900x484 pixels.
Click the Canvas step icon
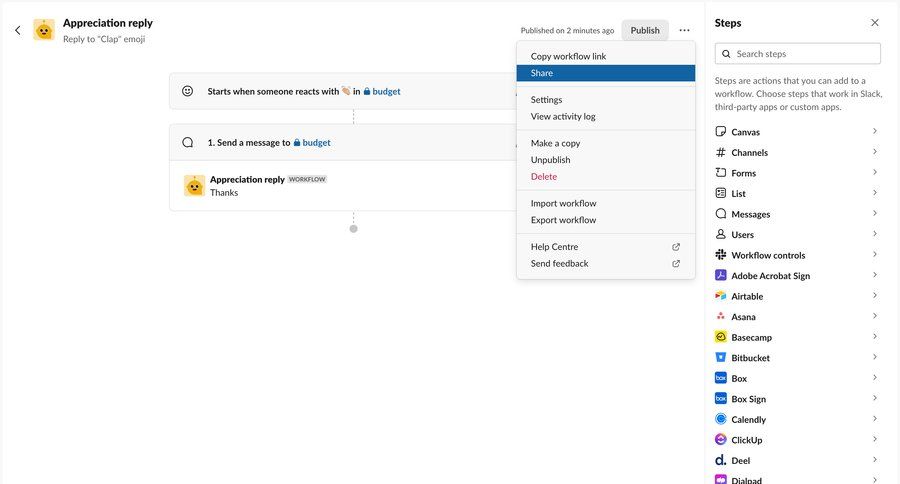pyautogui.click(x=721, y=131)
